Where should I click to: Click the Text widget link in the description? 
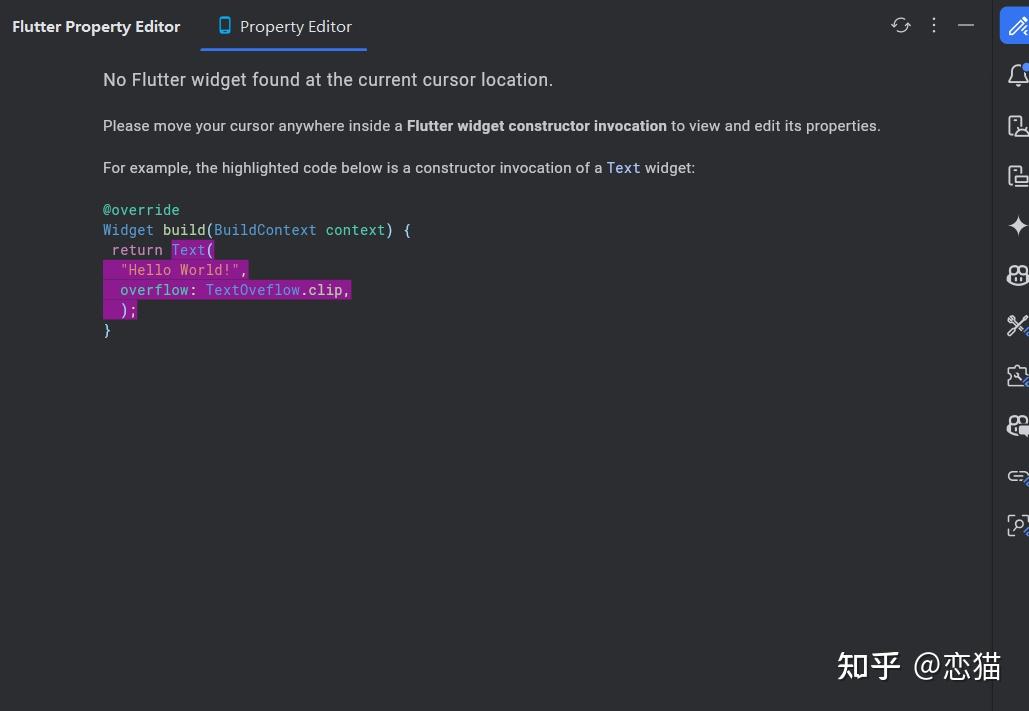click(623, 168)
